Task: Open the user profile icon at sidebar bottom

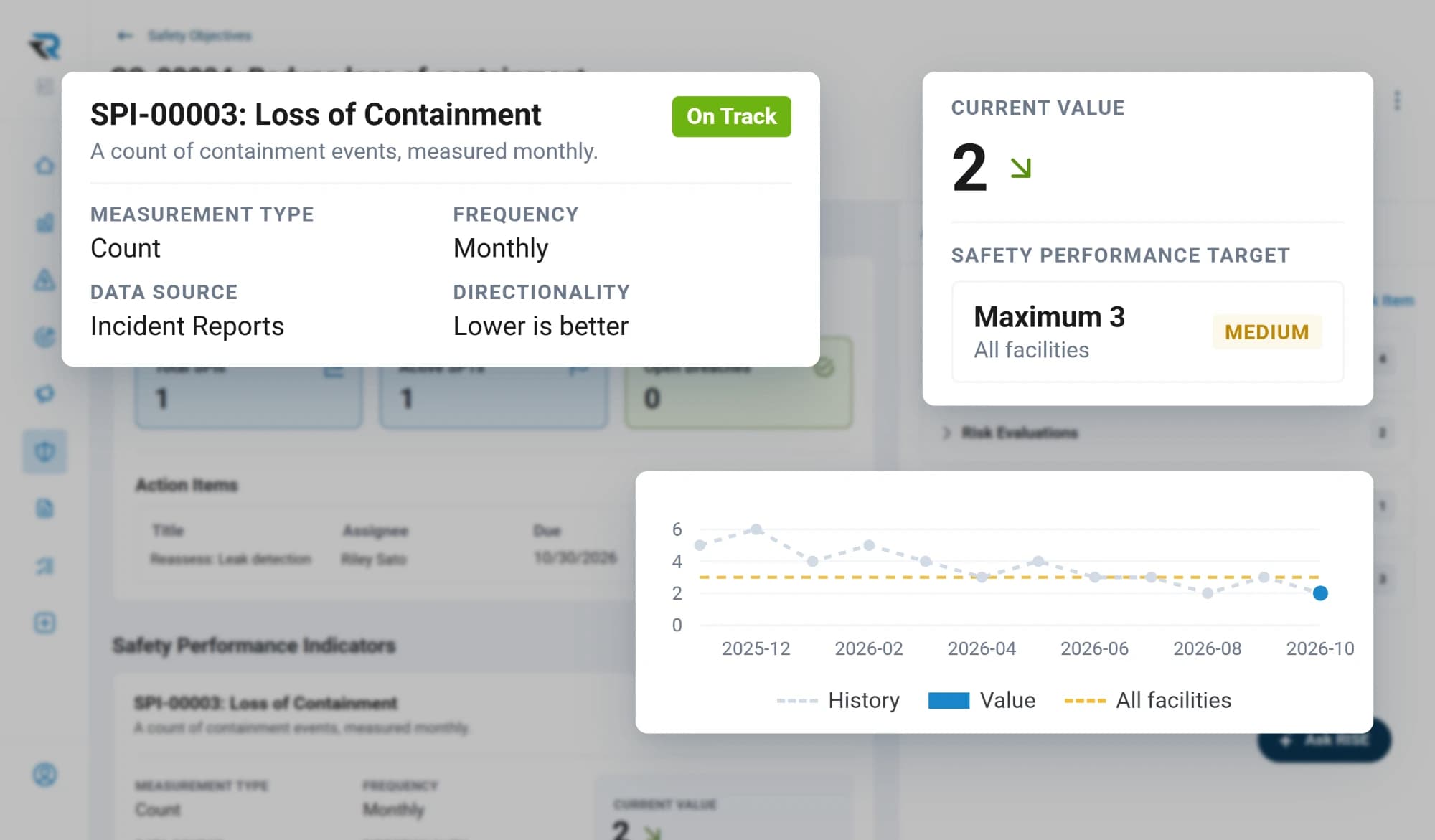Action: (x=44, y=775)
